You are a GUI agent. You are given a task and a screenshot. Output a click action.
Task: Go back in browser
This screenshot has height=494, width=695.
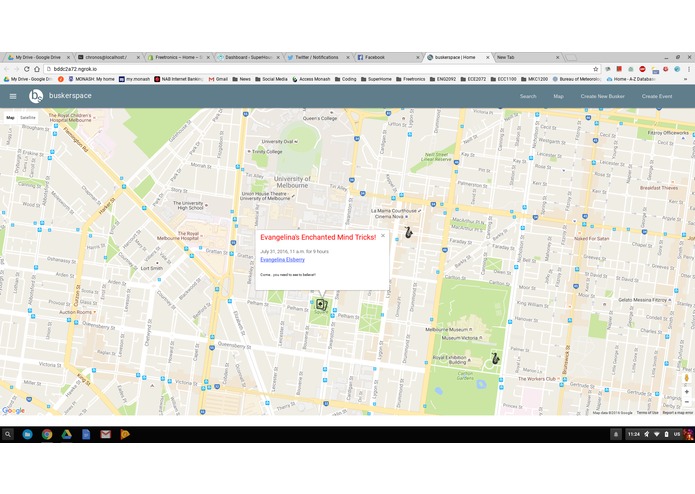click(6, 69)
